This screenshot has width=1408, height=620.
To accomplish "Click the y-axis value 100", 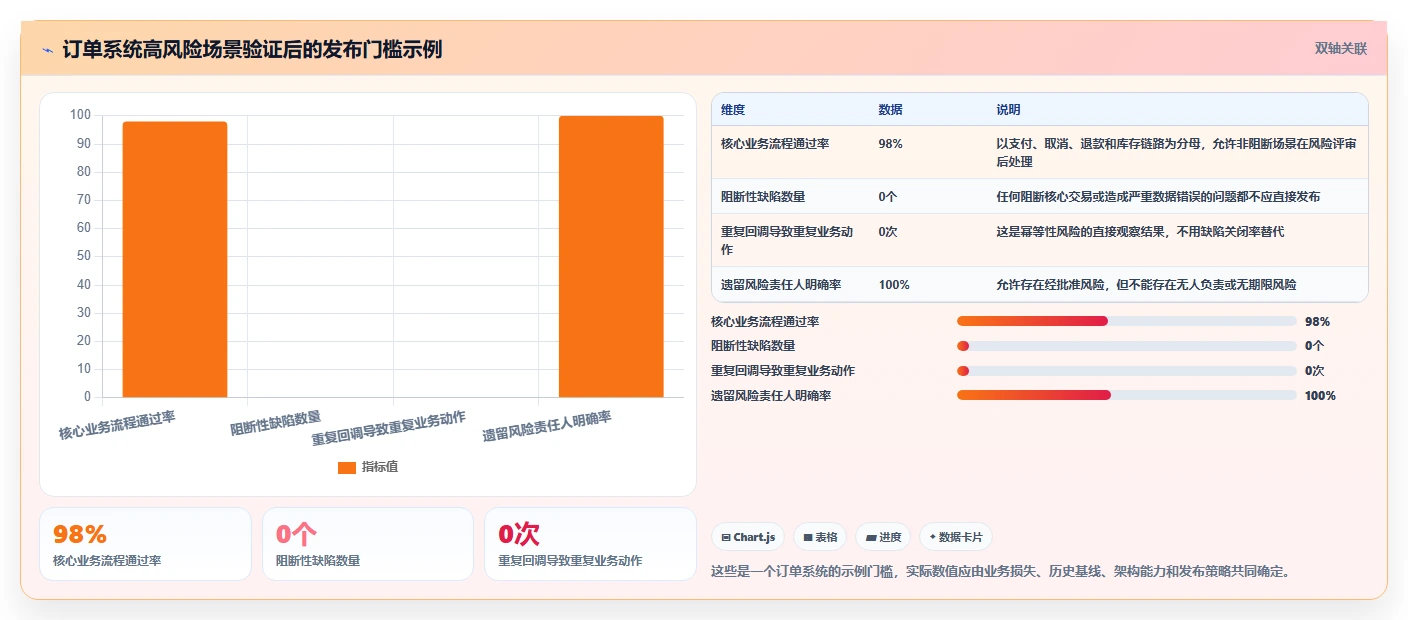I will coord(80,116).
